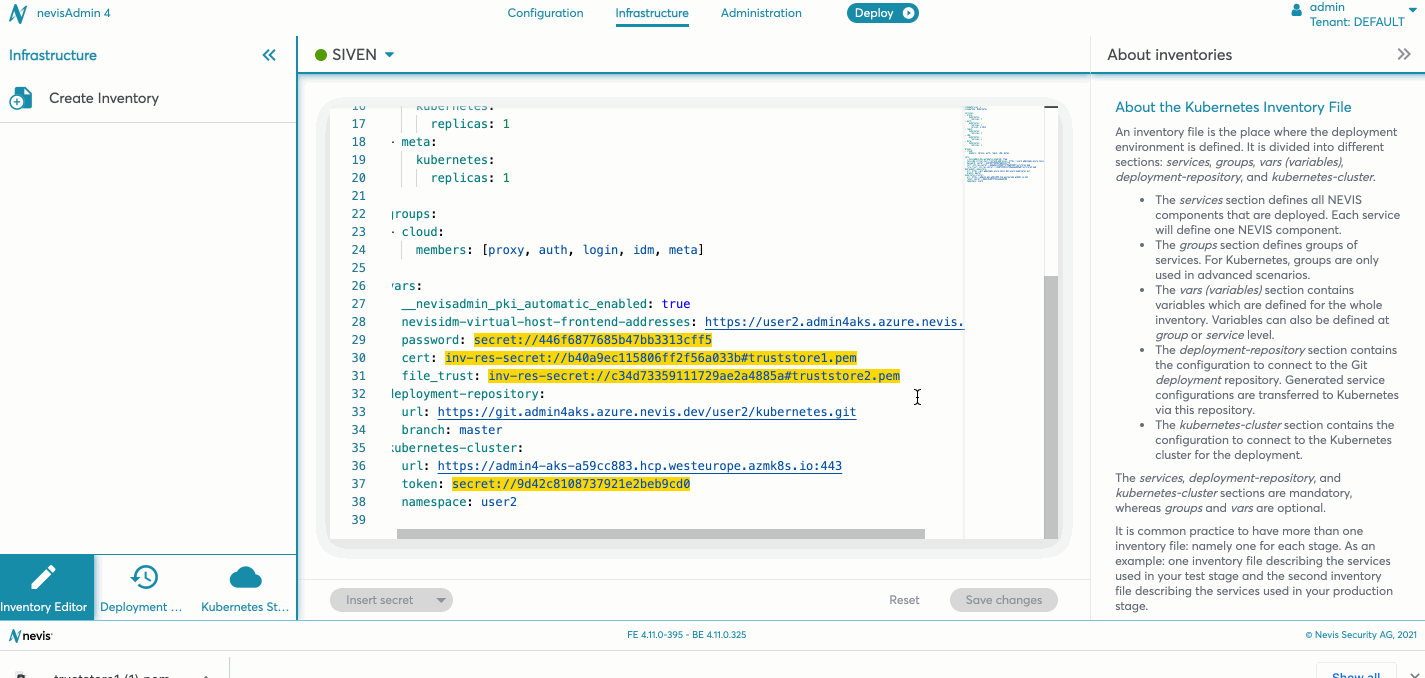Click the 'branch: master' line
Screen dimensions: 1425x678
point(452,430)
